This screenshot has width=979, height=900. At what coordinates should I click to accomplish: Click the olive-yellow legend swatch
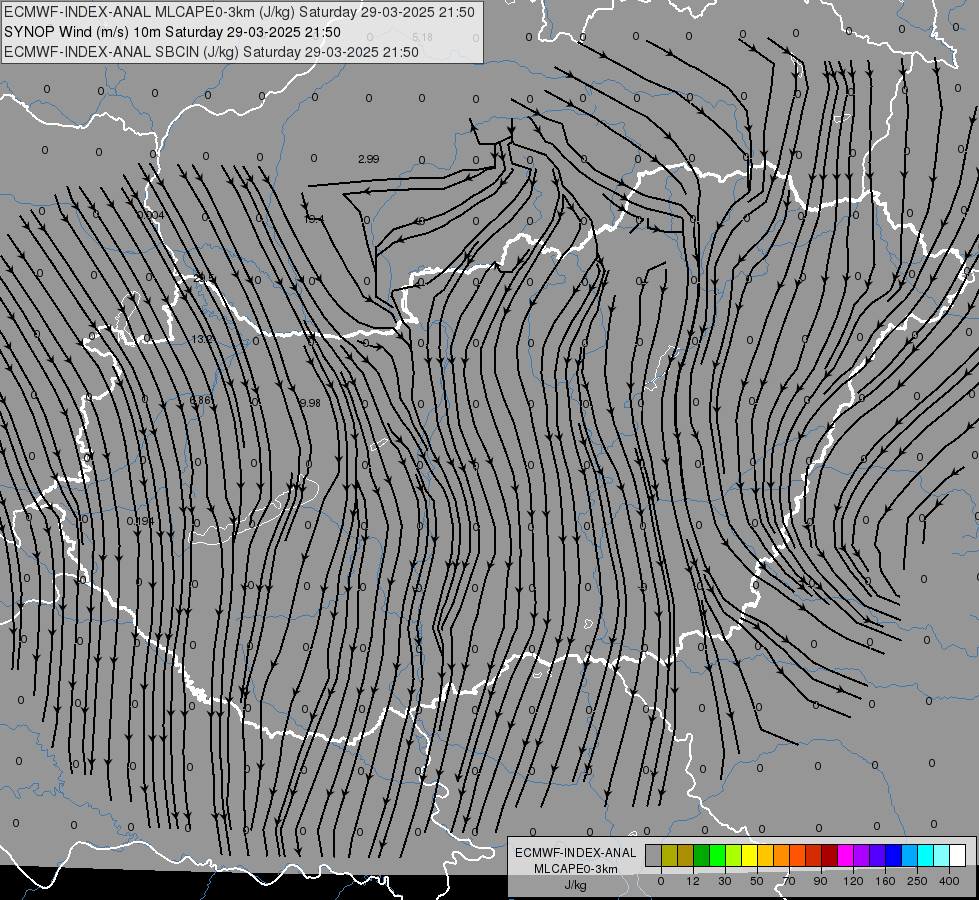(x=669, y=855)
